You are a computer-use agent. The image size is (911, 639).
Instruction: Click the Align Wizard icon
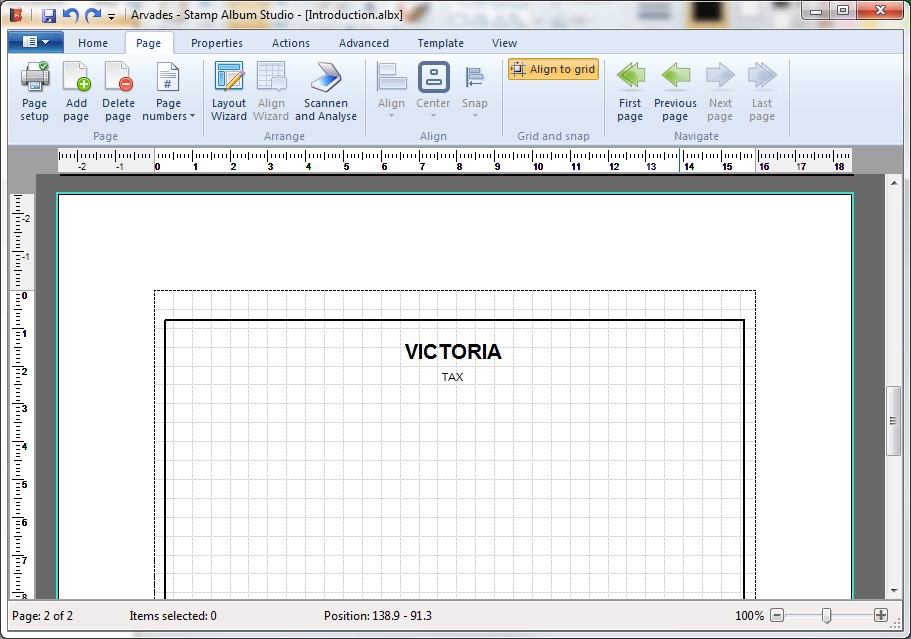[x=271, y=92]
